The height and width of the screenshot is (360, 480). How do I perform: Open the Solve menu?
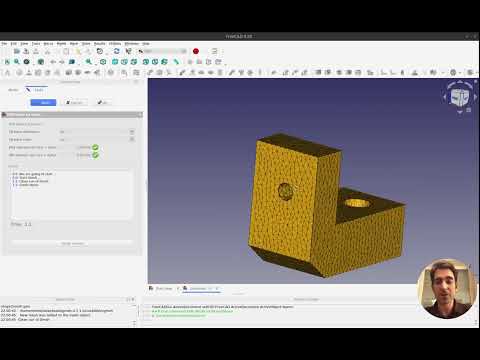pos(86,44)
